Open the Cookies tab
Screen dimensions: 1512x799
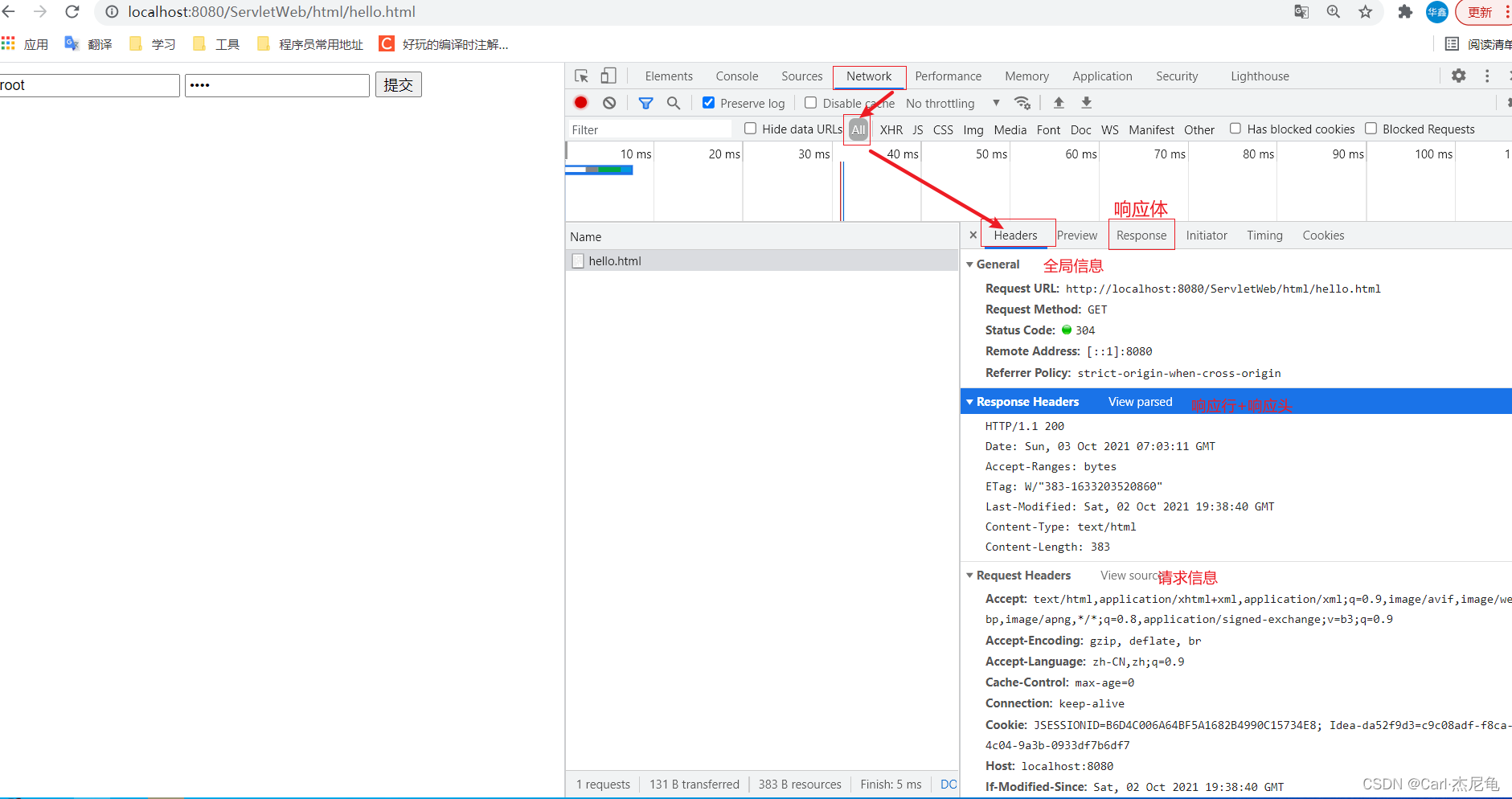(1323, 236)
